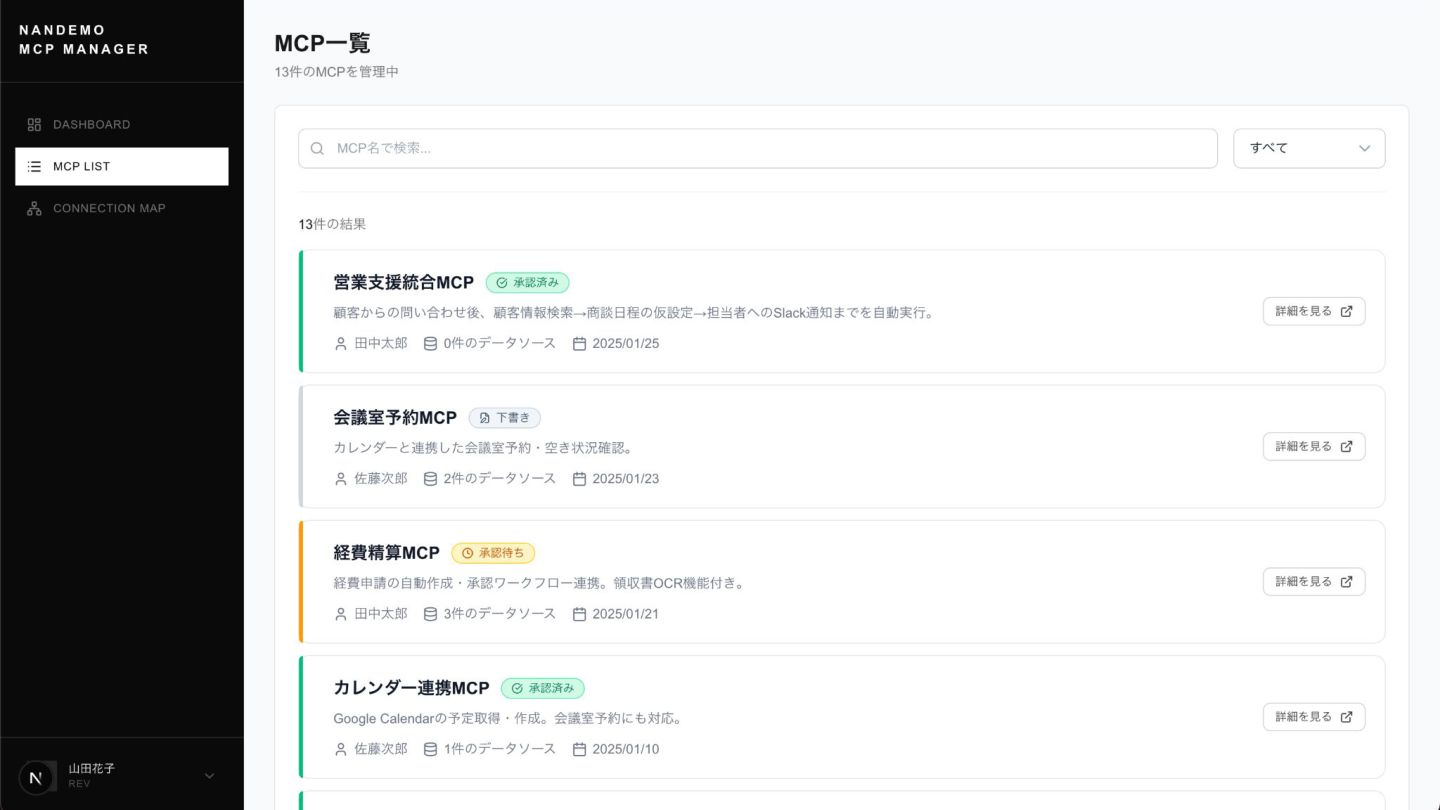Open the DASHBOARD sidebar item
The image size is (1440, 810).
point(122,124)
